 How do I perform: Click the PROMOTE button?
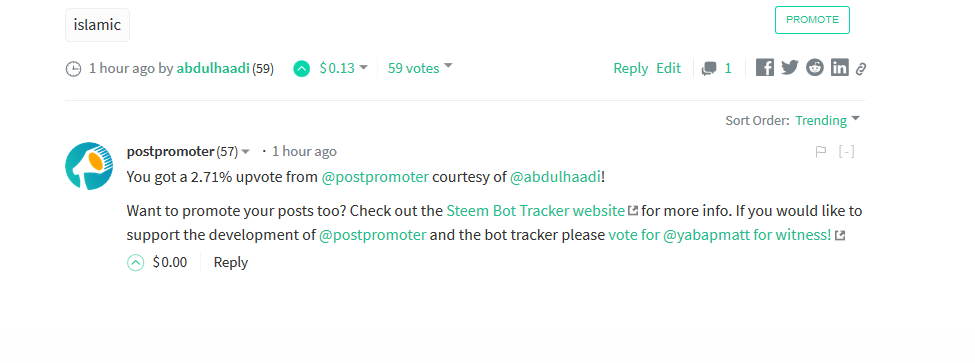point(812,20)
